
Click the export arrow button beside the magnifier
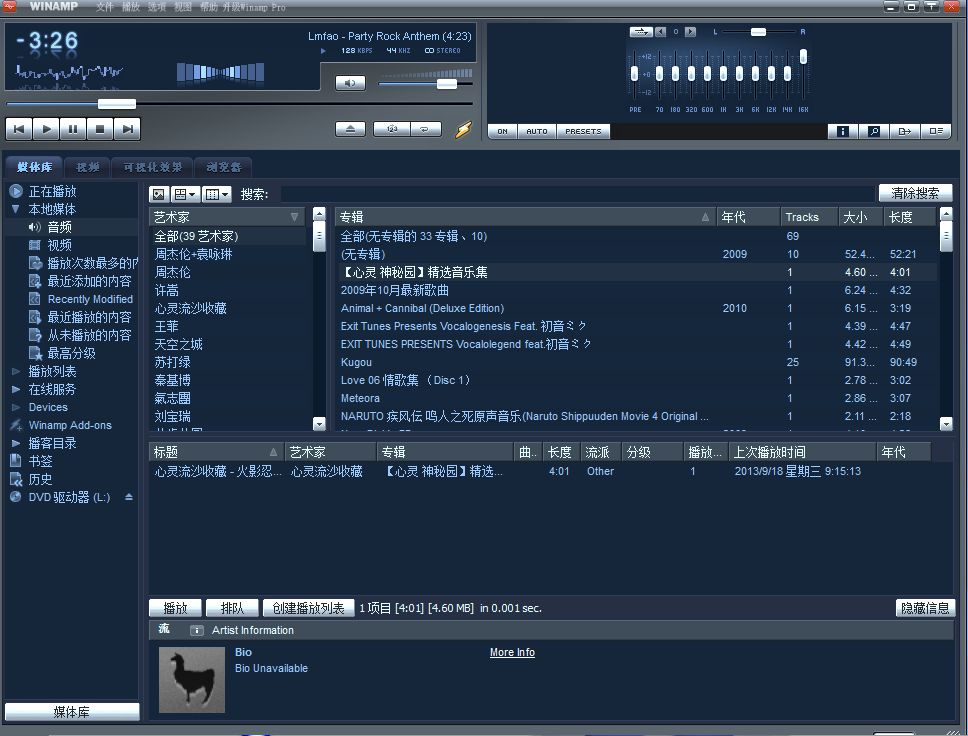click(905, 131)
